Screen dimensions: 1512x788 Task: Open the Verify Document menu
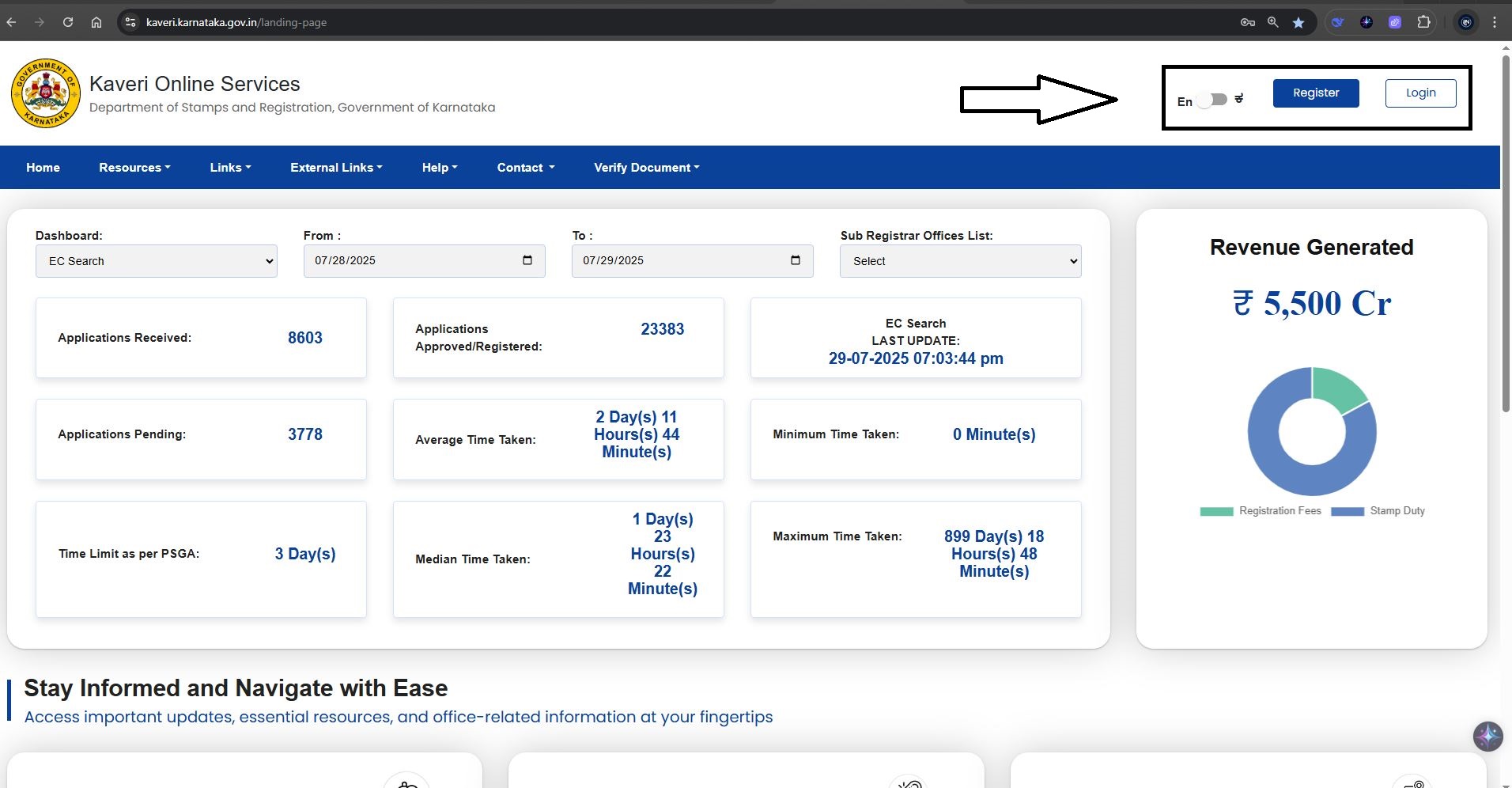[x=646, y=168]
